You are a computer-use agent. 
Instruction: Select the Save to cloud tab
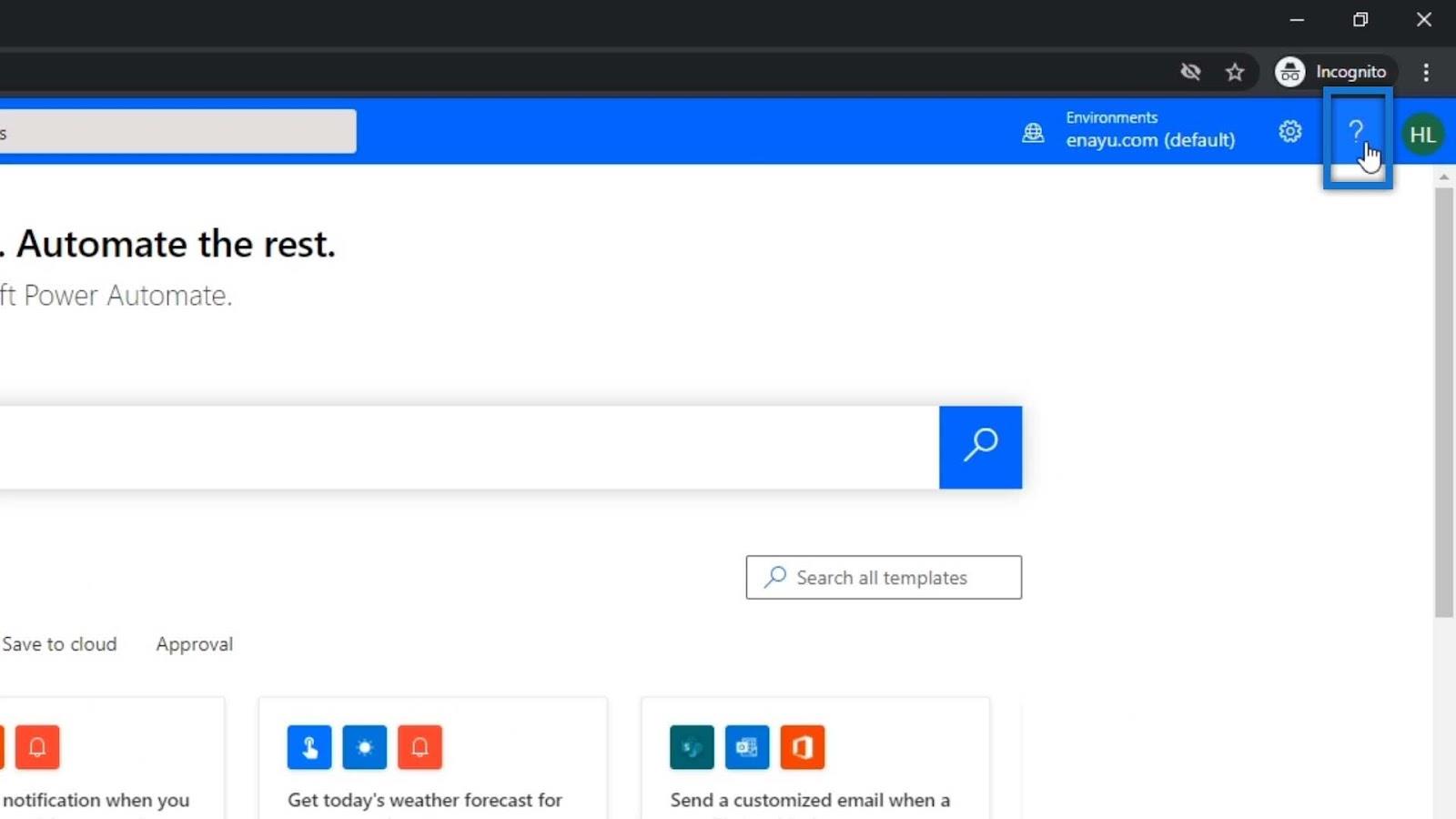(x=59, y=644)
